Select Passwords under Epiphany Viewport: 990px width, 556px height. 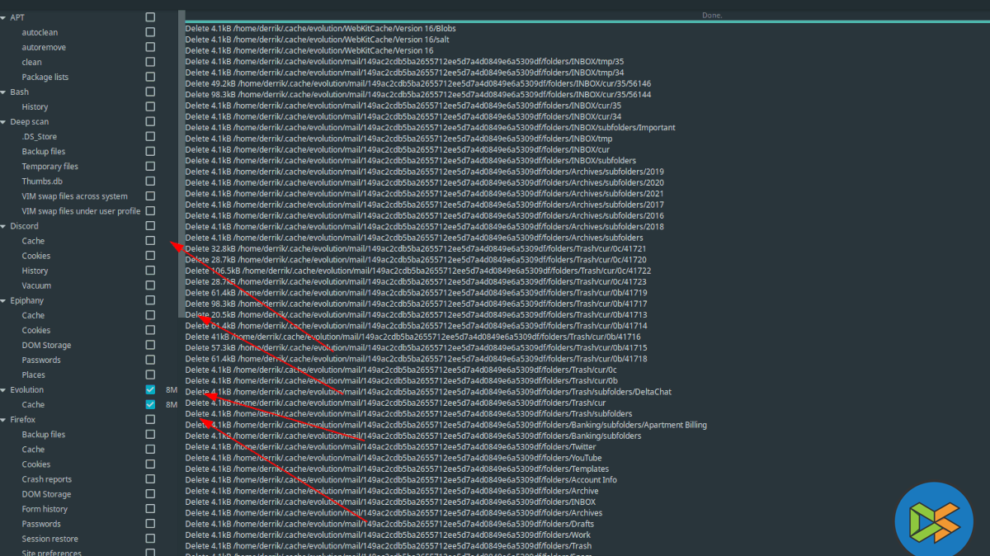(x=41, y=360)
